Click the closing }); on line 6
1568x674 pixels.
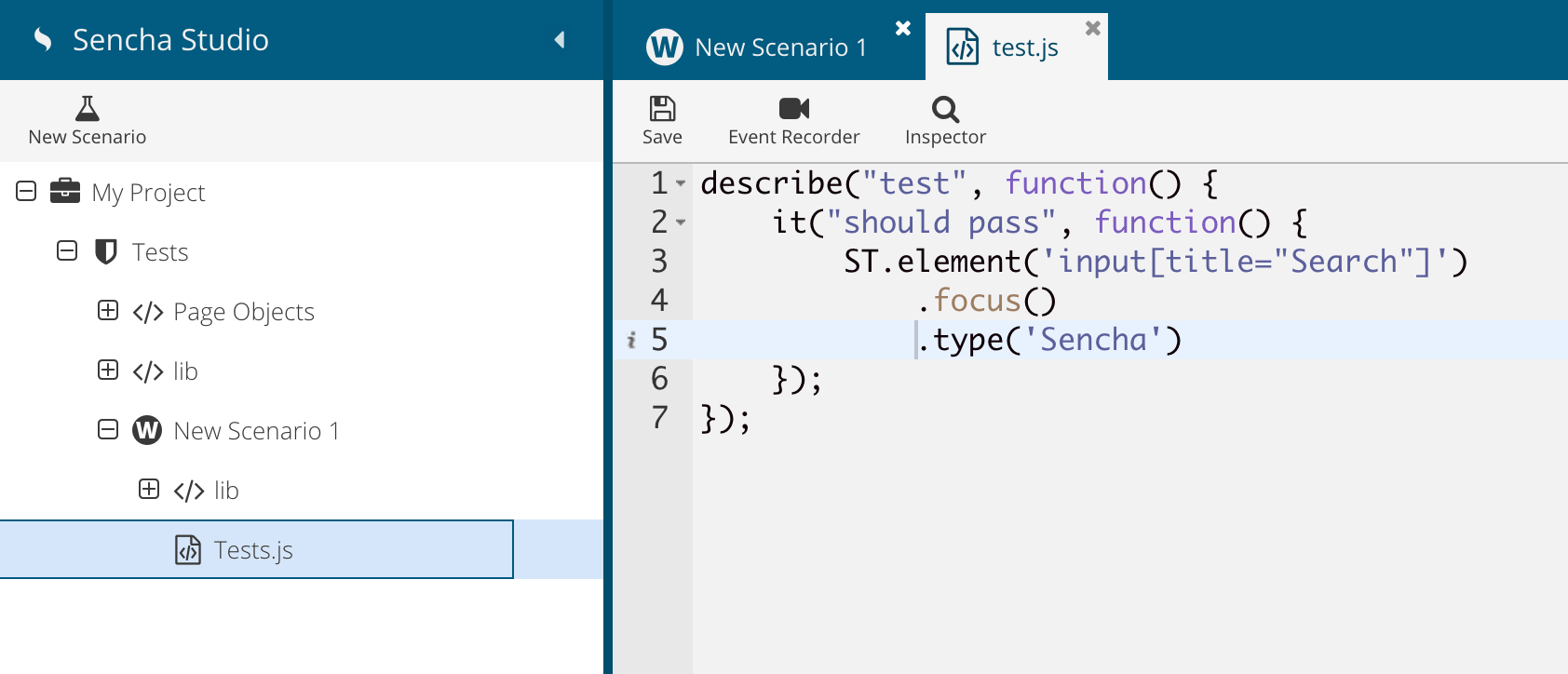798,379
